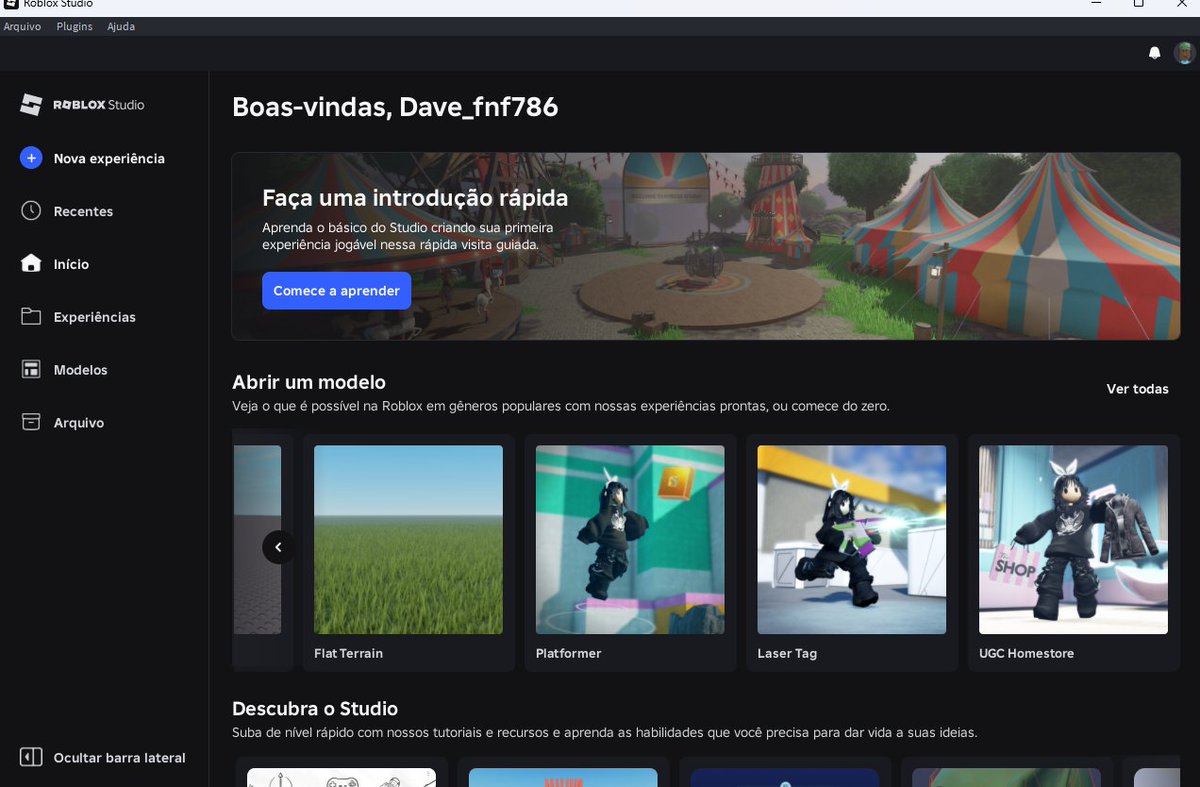The image size is (1200, 787).
Task: Click the Roblox Studio logo
Action: point(83,104)
